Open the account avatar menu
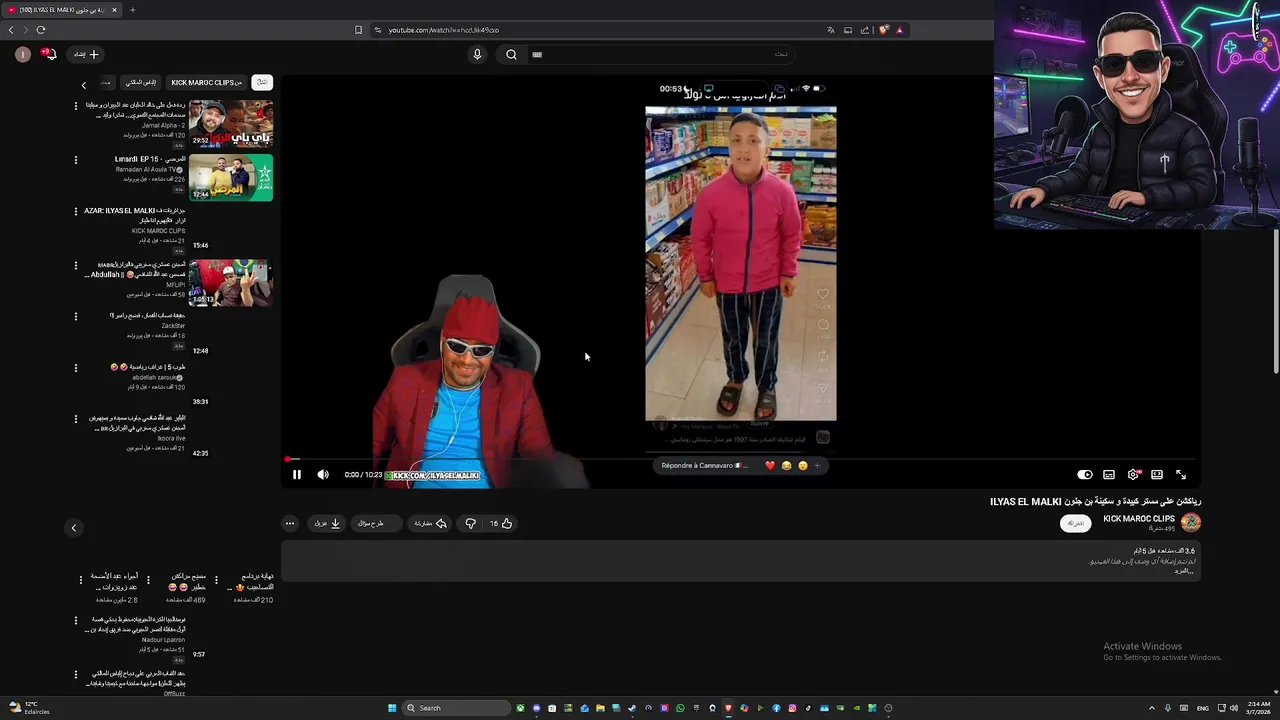 tap(22, 54)
